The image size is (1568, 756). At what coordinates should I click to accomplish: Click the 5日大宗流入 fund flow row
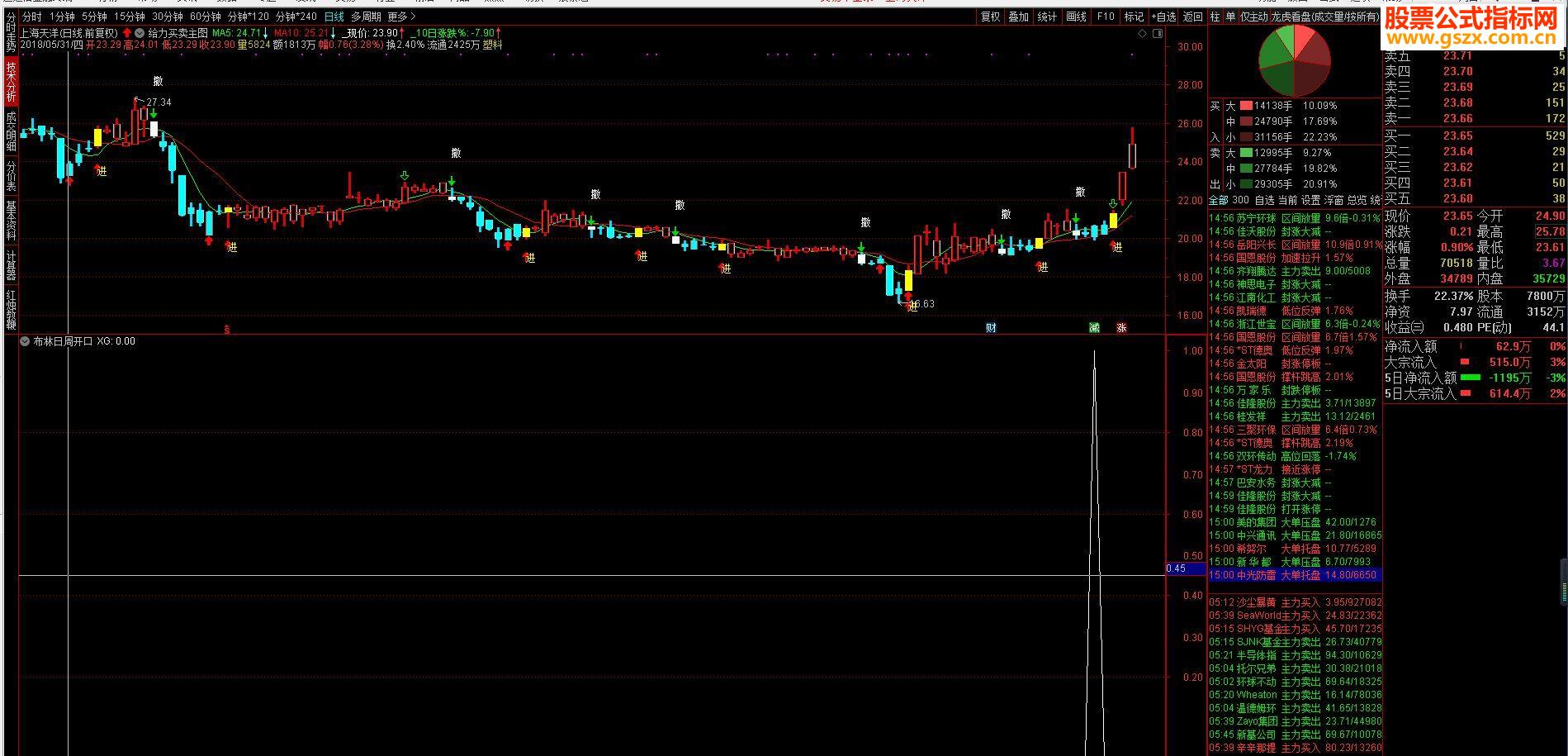1475,394
